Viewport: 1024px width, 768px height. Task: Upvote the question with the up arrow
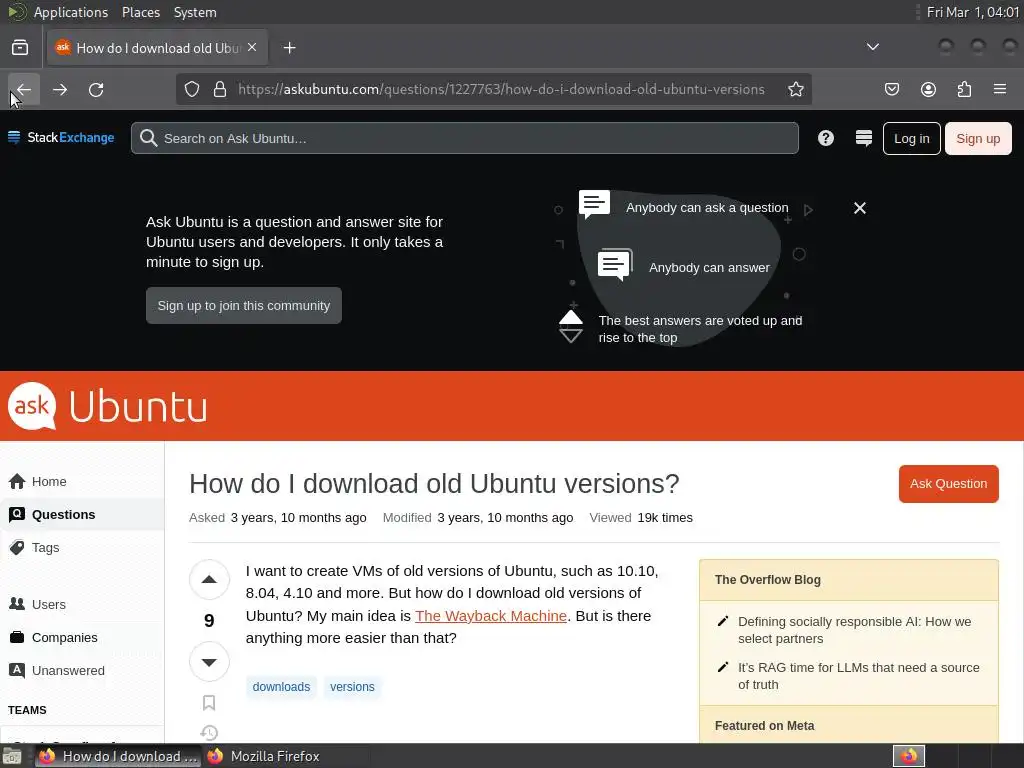pos(209,579)
